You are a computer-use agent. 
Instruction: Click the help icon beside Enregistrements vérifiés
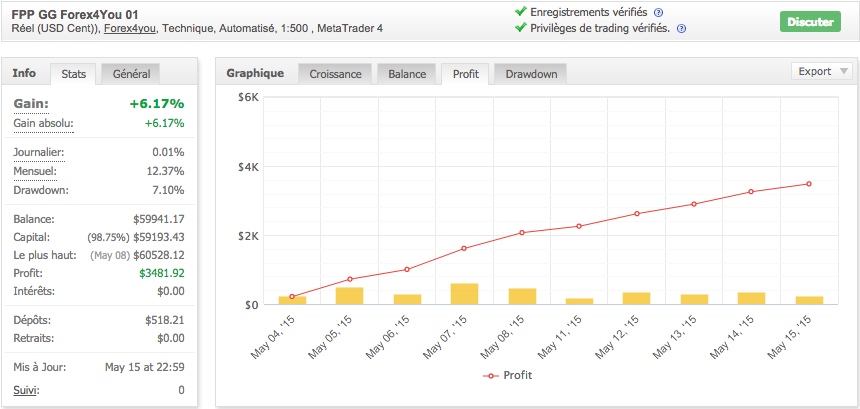pyautogui.click(x=658, y=12)
